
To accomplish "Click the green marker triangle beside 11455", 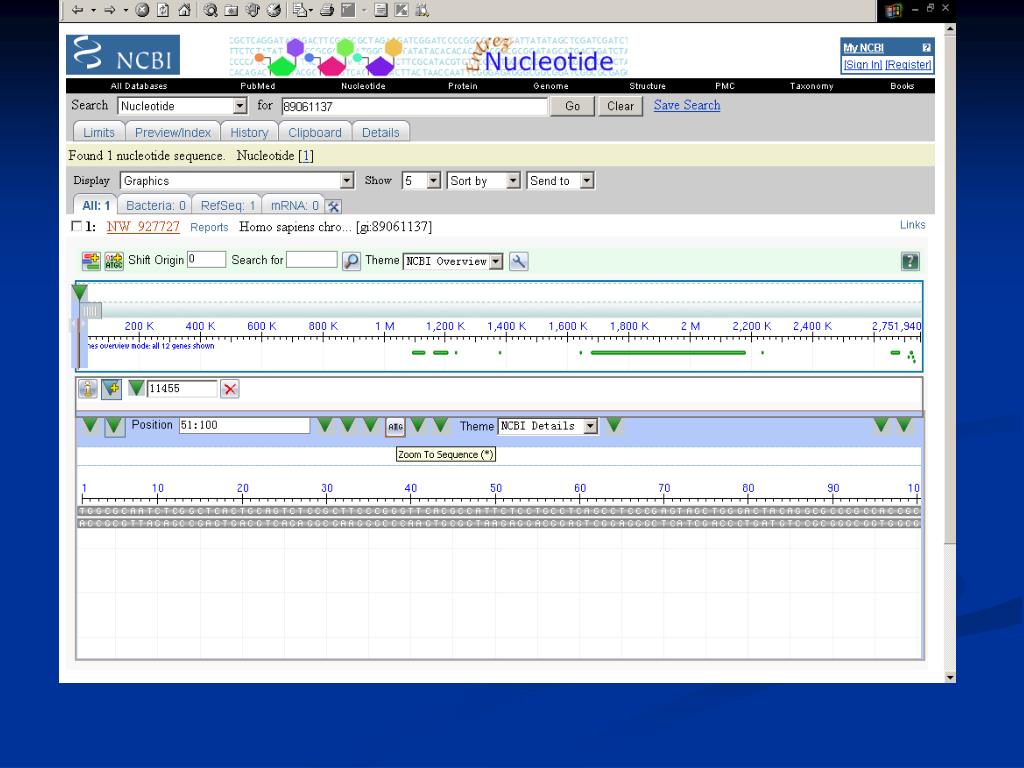I will 136,388.
